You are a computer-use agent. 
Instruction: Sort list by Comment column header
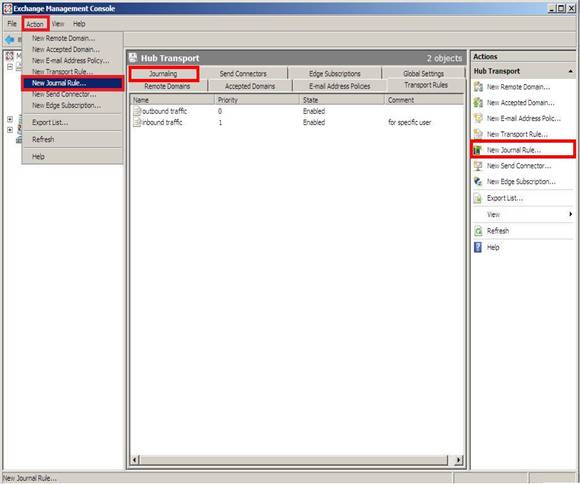click(424, 100)
